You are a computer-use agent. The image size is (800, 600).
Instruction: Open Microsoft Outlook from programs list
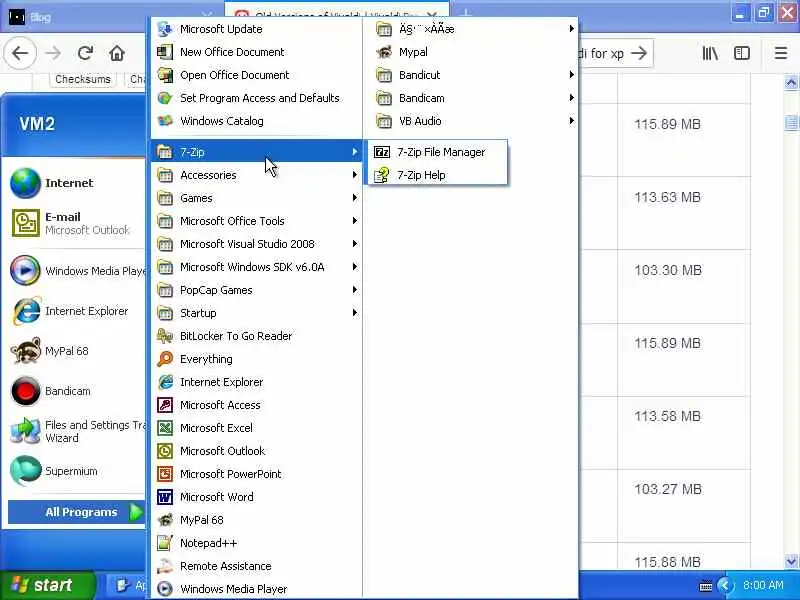(257, 451)
